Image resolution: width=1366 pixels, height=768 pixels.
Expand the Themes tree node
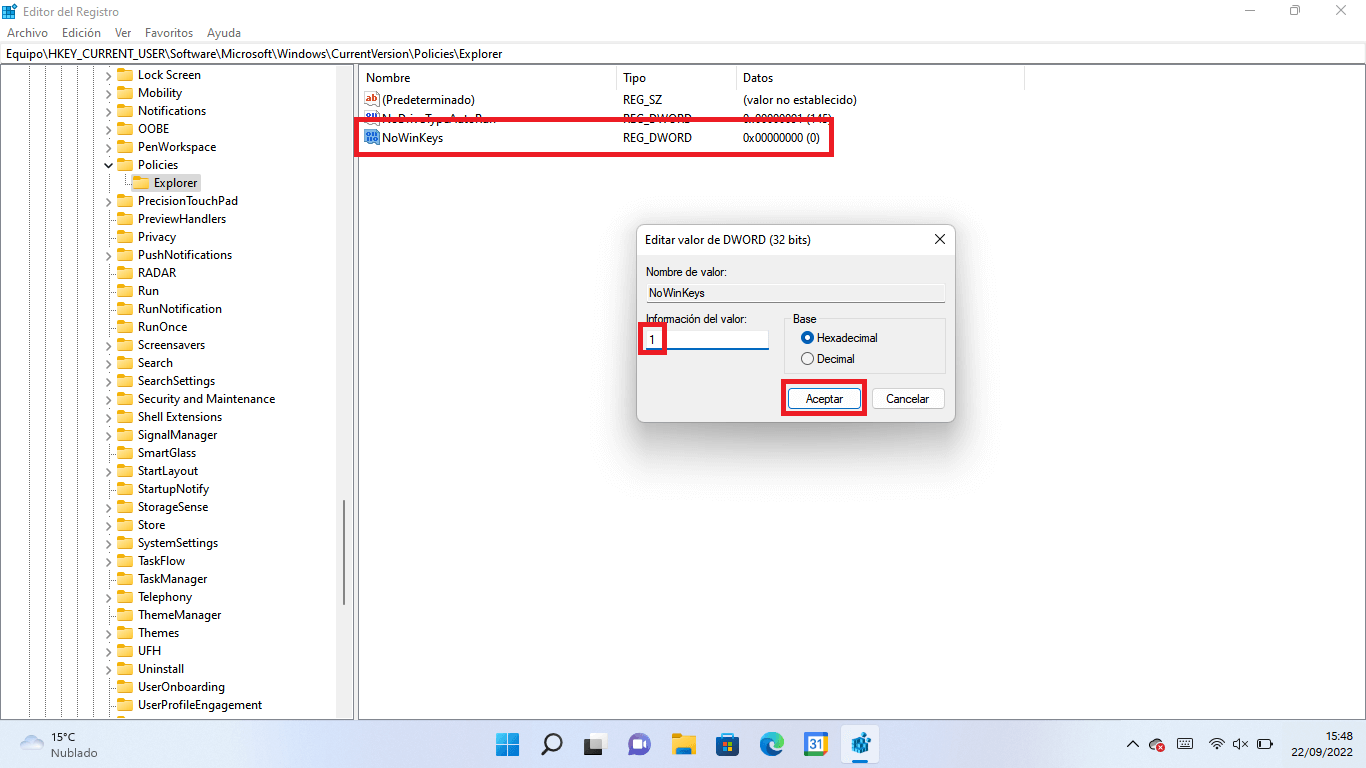[x=109, y=633]
